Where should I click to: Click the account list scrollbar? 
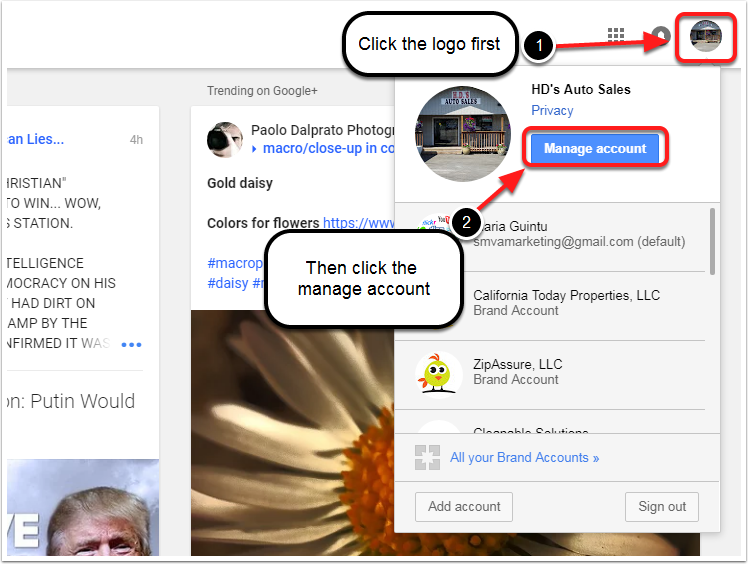712,241
